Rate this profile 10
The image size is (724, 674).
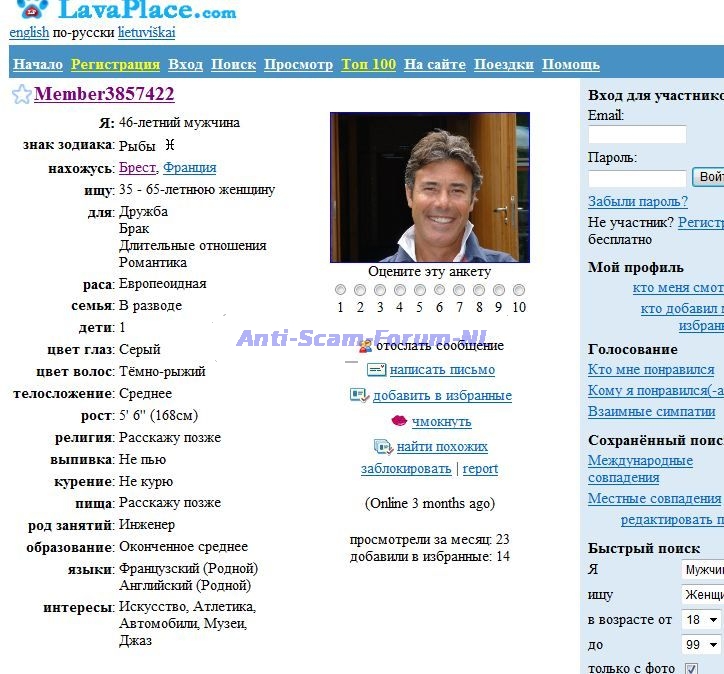[519, 290]
